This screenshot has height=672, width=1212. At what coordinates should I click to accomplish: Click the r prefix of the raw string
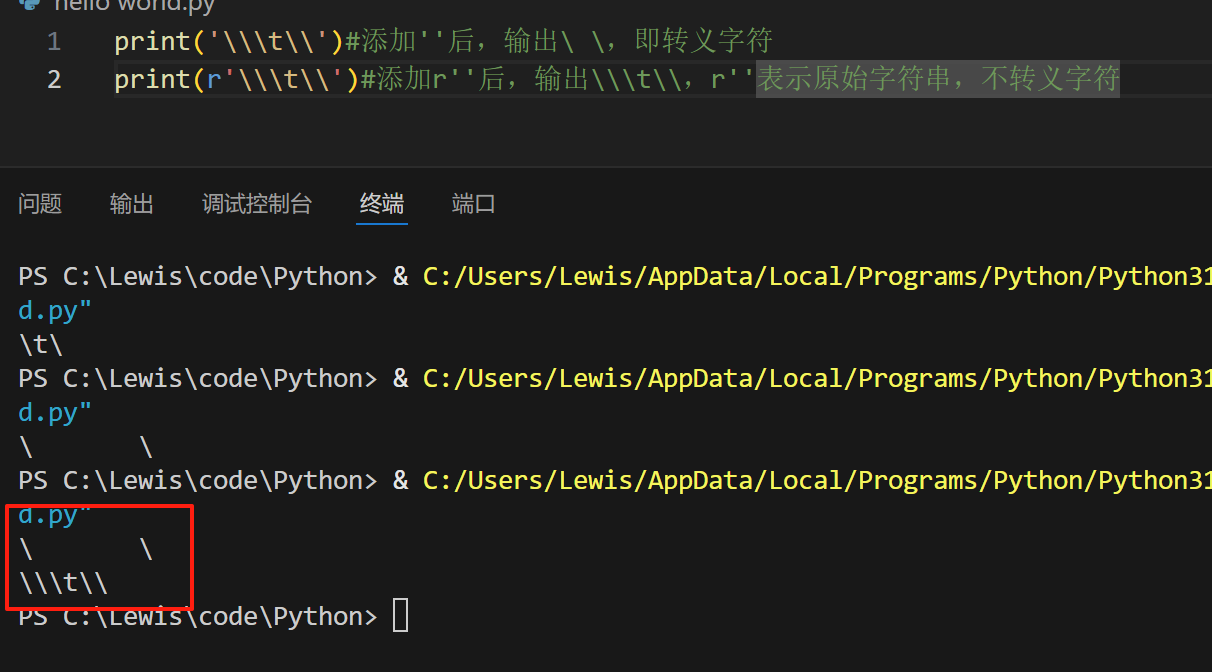pyautogui.click(x=214, y=79)
